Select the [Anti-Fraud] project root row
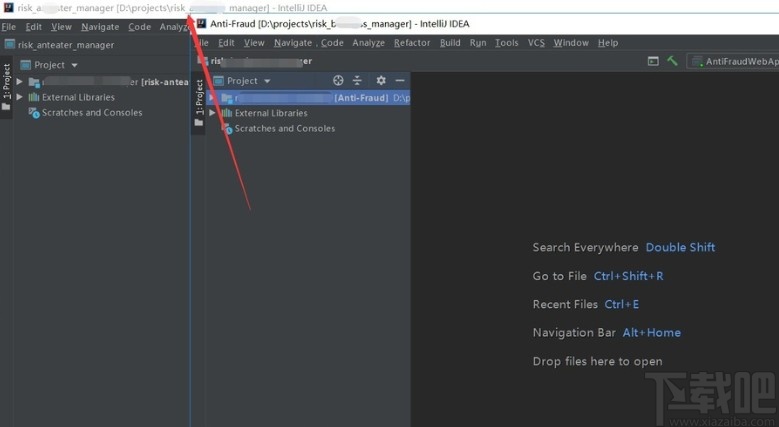Screen dimensions: 779x427 pos(308,97)
